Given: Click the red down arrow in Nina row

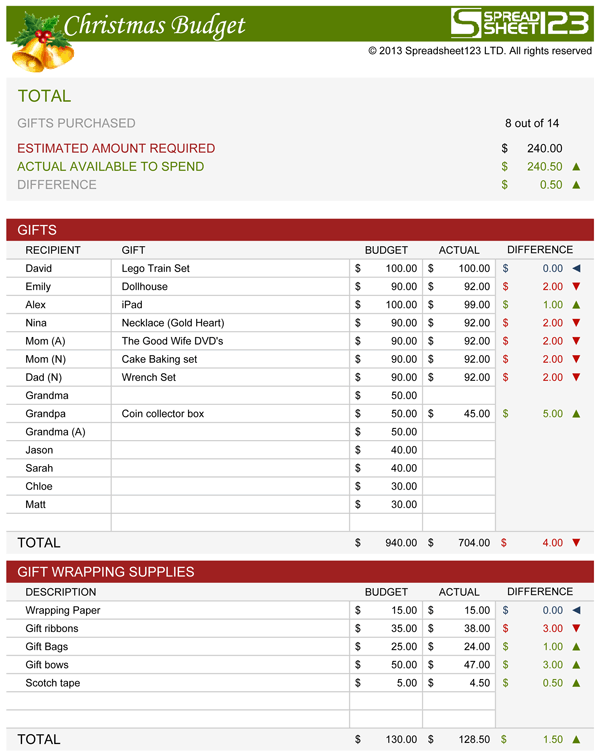Looking at the screenshot, I should point(576,323).
